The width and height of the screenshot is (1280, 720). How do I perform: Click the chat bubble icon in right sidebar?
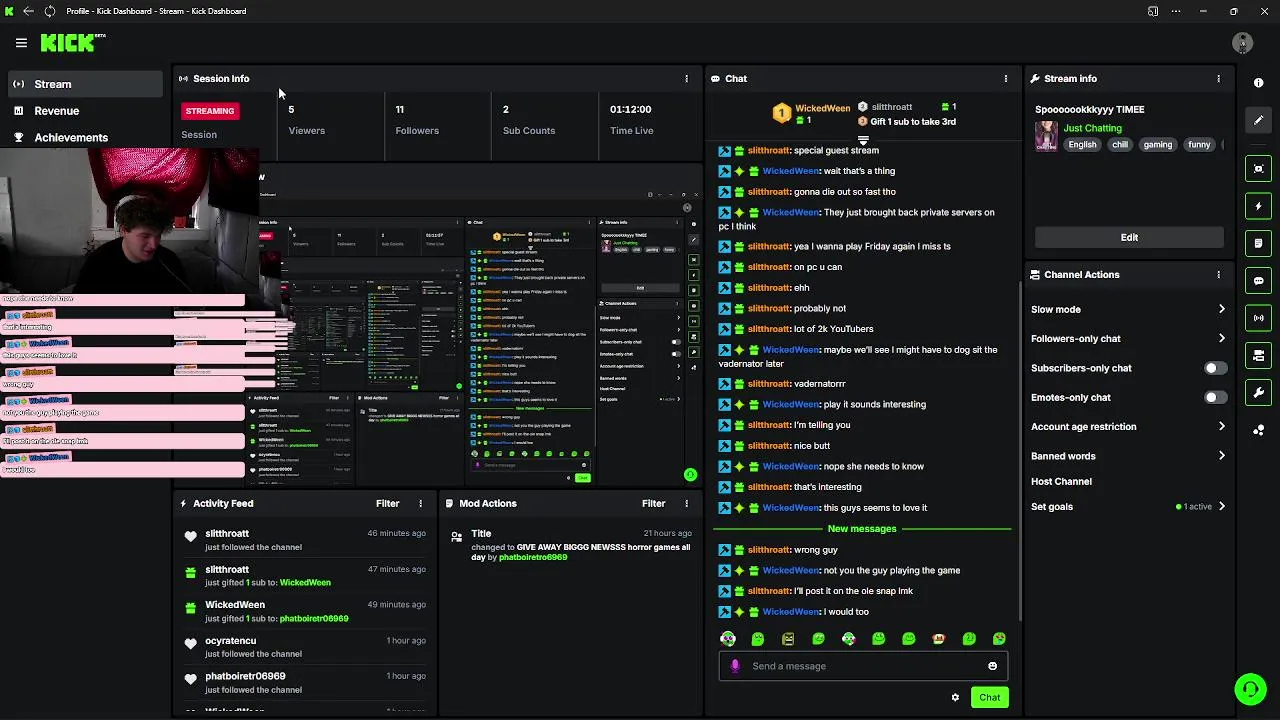click(x=1259, y=281)
